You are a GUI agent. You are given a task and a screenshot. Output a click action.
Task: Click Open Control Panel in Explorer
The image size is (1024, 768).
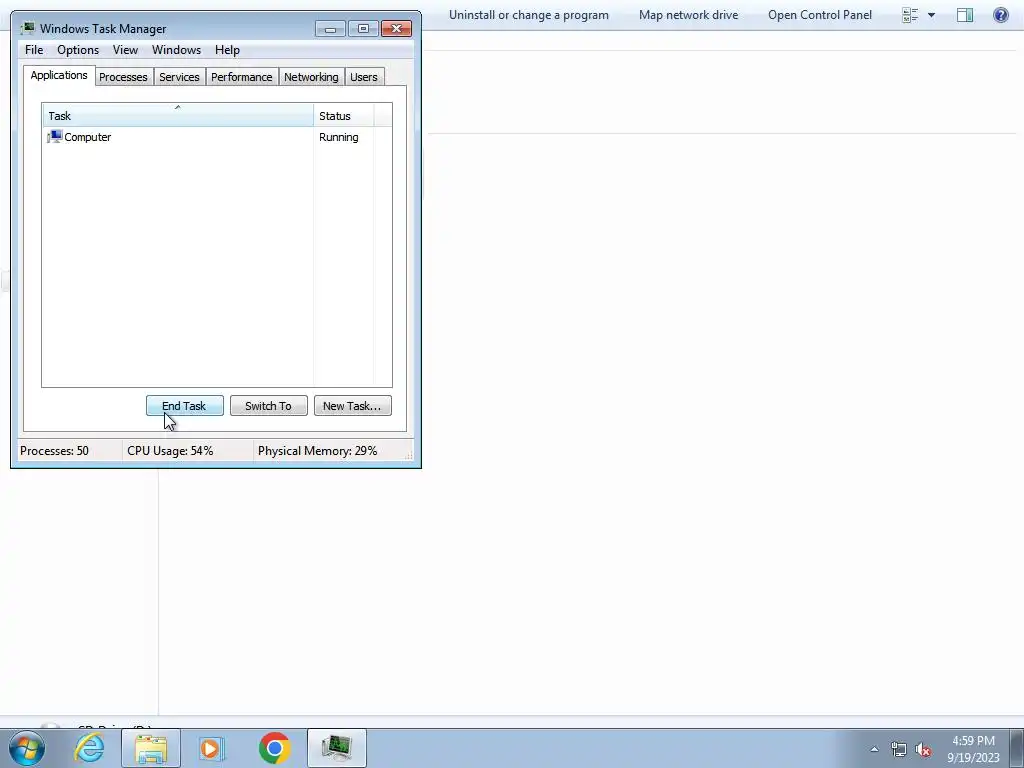[x=820, y=15]
